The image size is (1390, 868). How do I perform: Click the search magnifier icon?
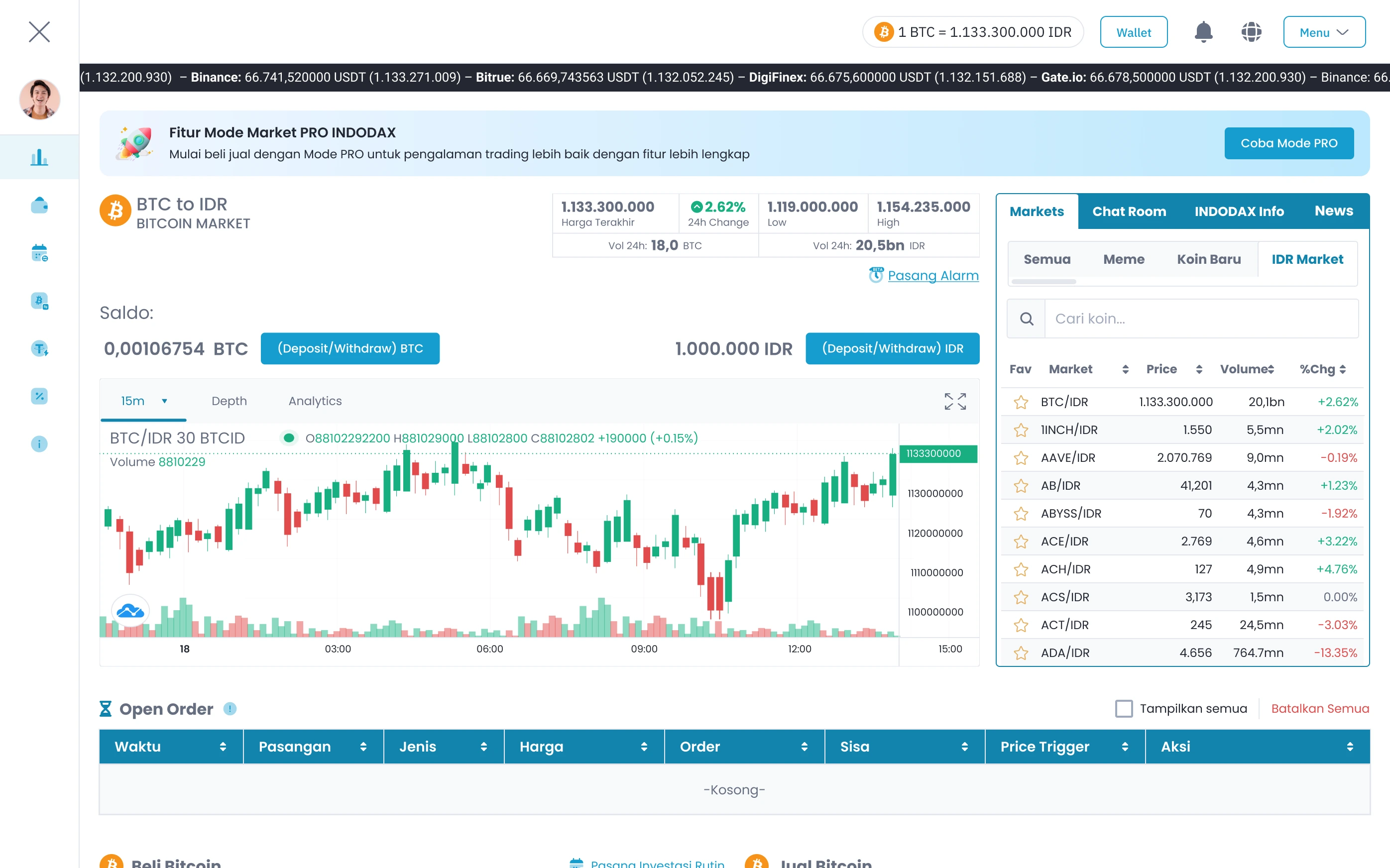point(1026,319)
